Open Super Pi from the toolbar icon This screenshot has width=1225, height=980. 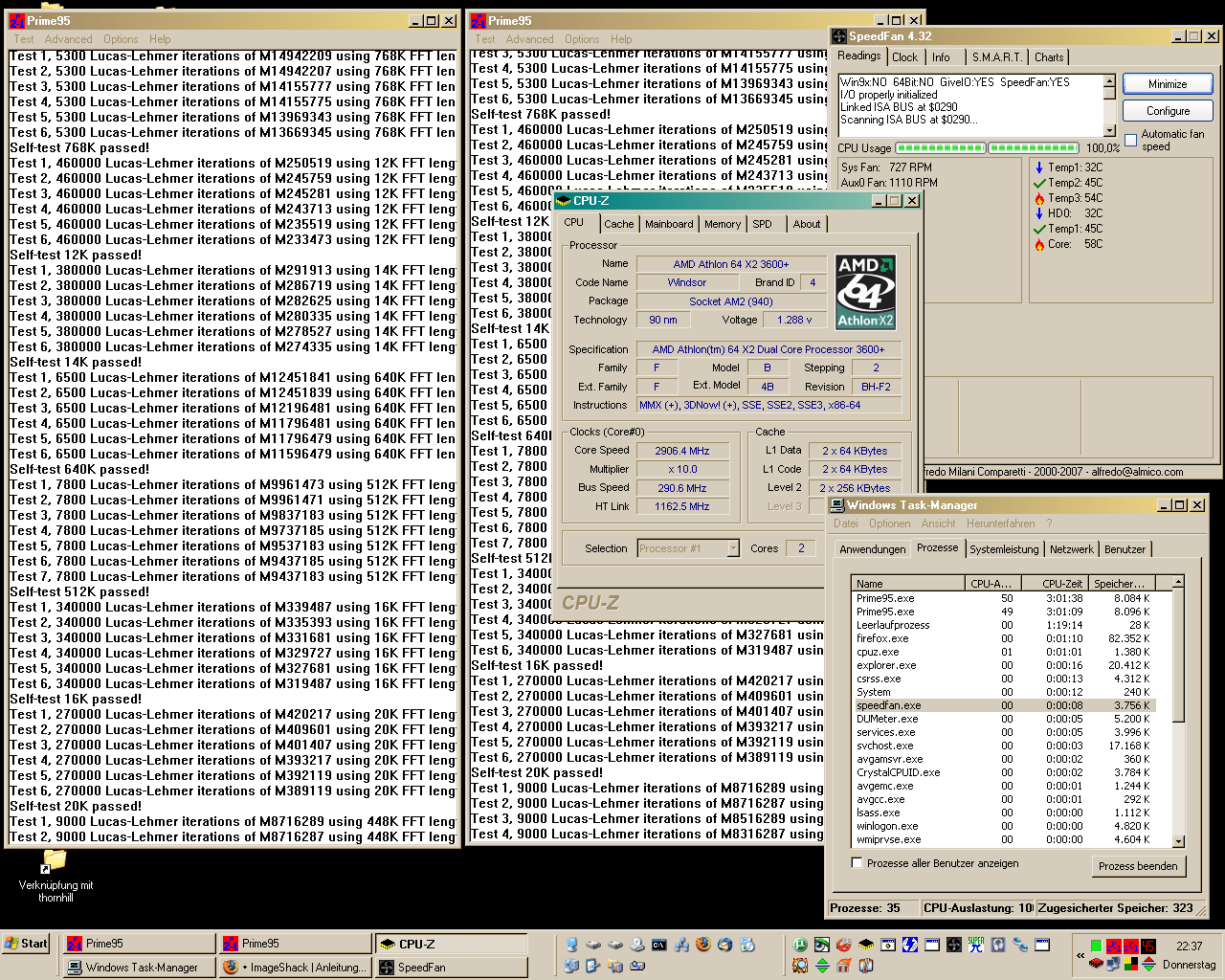[x=976, y=945]
